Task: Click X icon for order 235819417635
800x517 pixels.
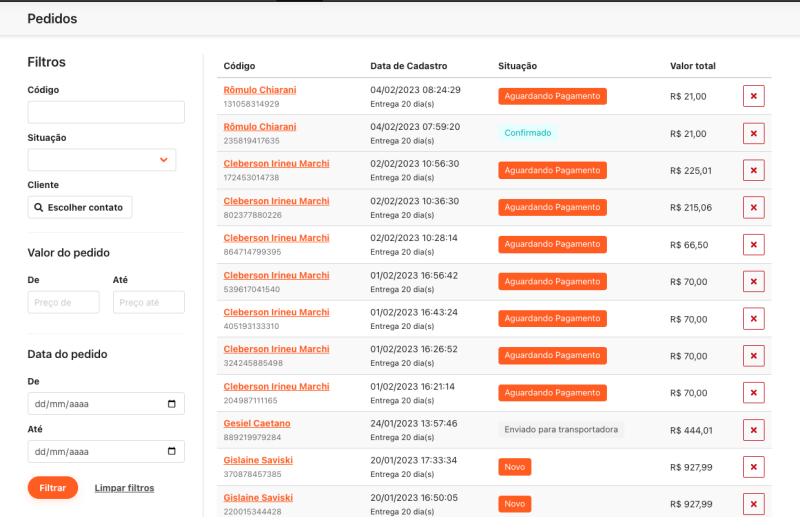Action: click(753, 133)
